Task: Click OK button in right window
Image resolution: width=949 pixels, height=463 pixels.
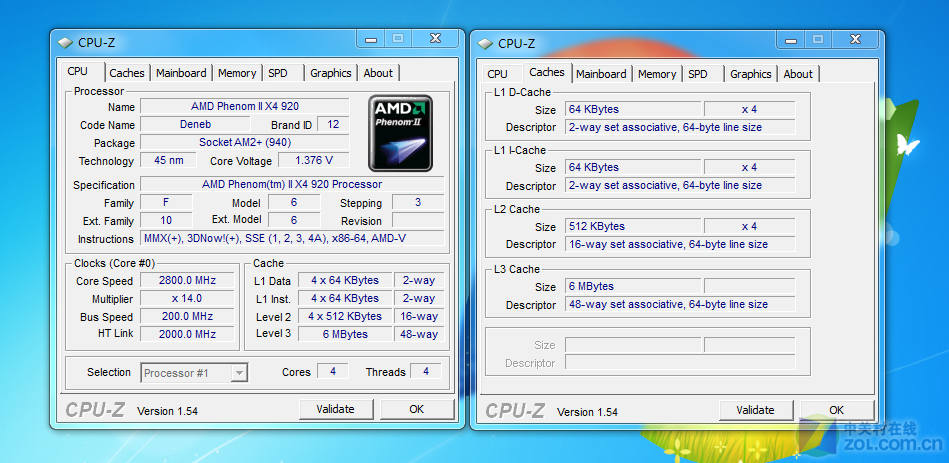Action: coord(836,410)
